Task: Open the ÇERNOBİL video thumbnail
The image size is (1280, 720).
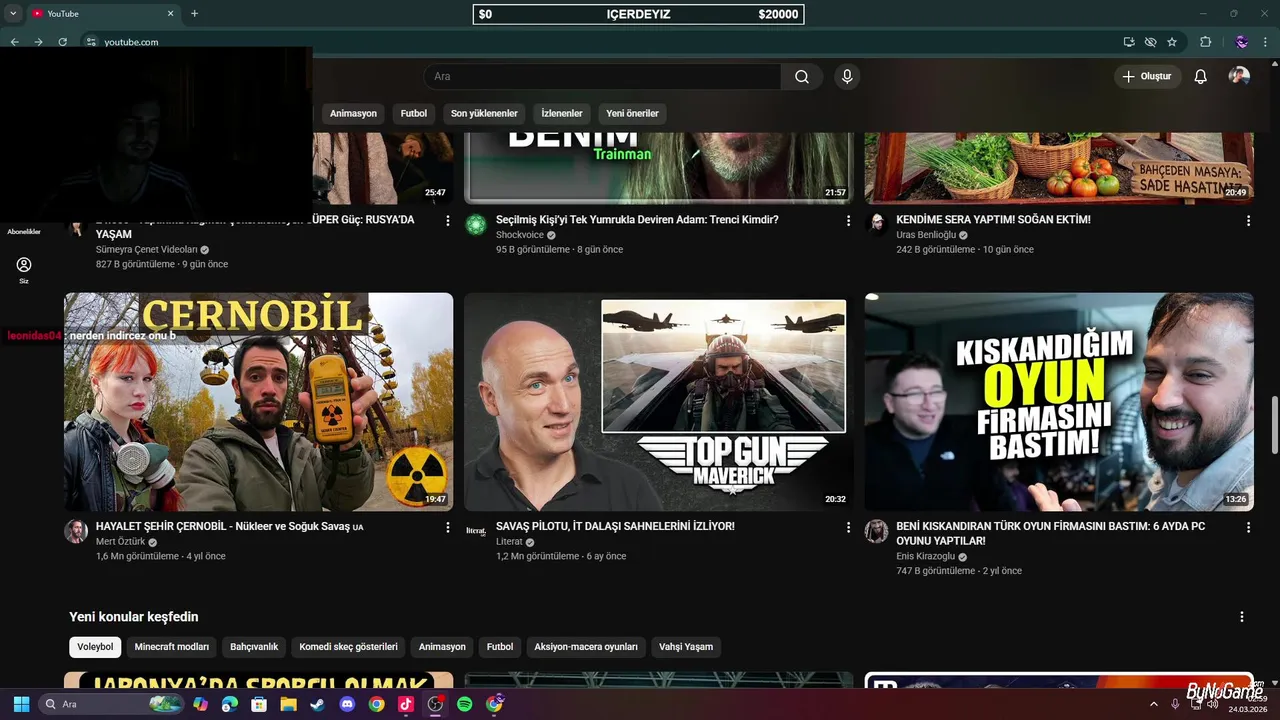Action: [259, 402]
